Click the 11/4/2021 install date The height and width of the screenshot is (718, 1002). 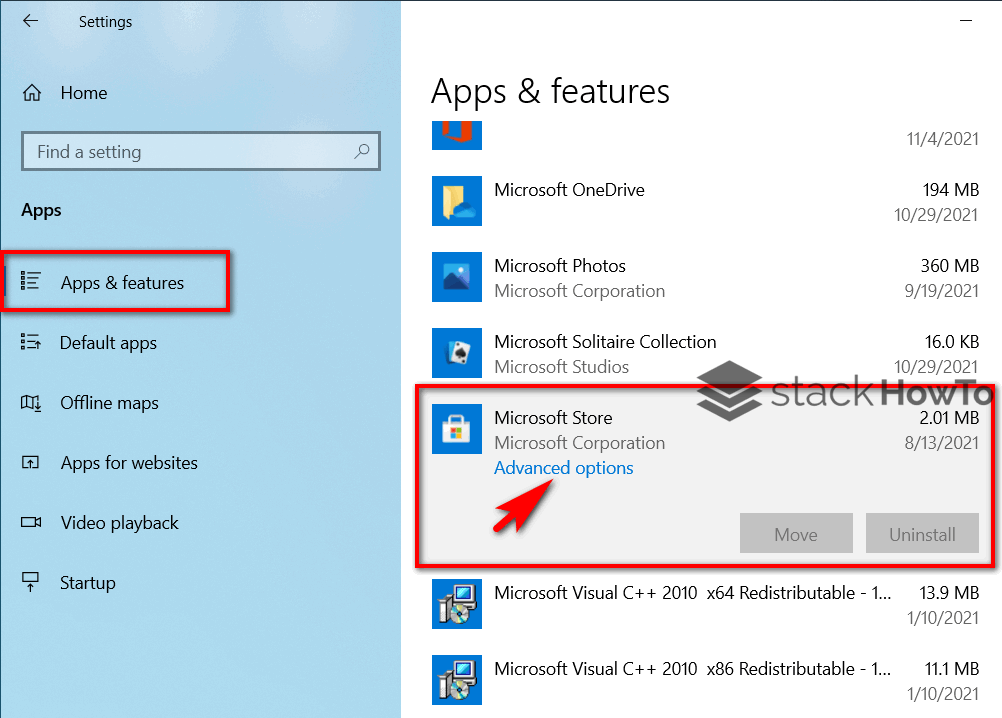(943, 139)
